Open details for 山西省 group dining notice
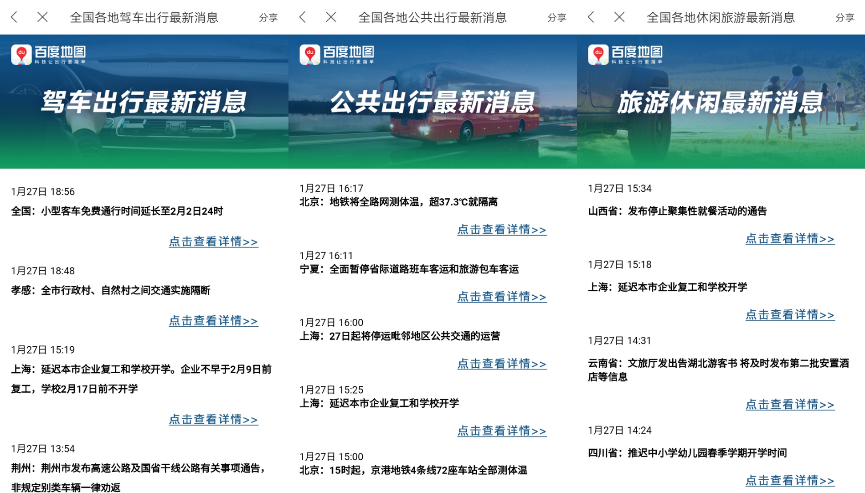The width and height of the screenshot is (865, 493). (x=789, y=239)
